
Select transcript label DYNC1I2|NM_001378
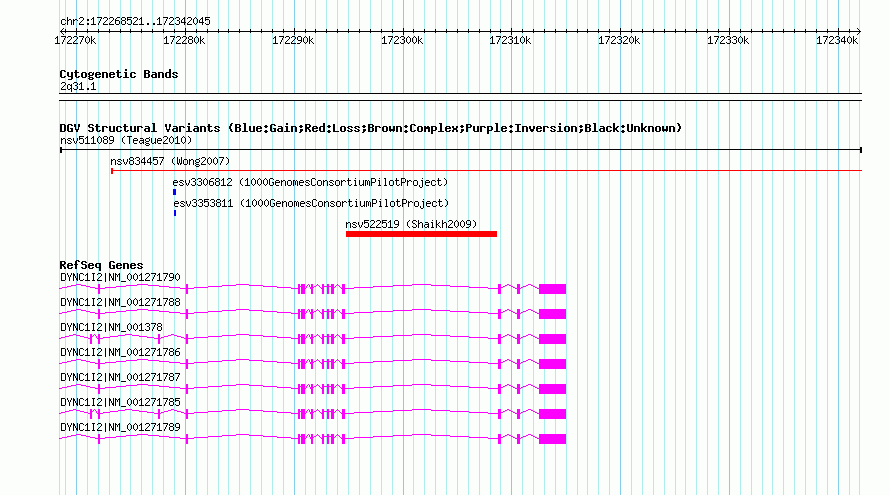pos(111,328)
